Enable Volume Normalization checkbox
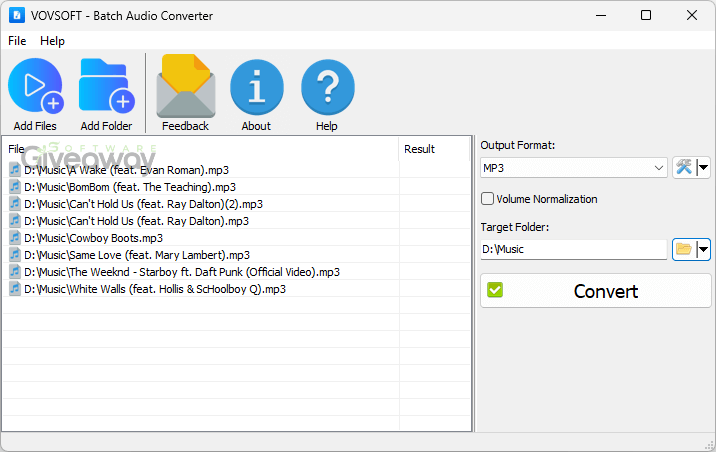Viewport: 716px width, 452px height. 488,199
